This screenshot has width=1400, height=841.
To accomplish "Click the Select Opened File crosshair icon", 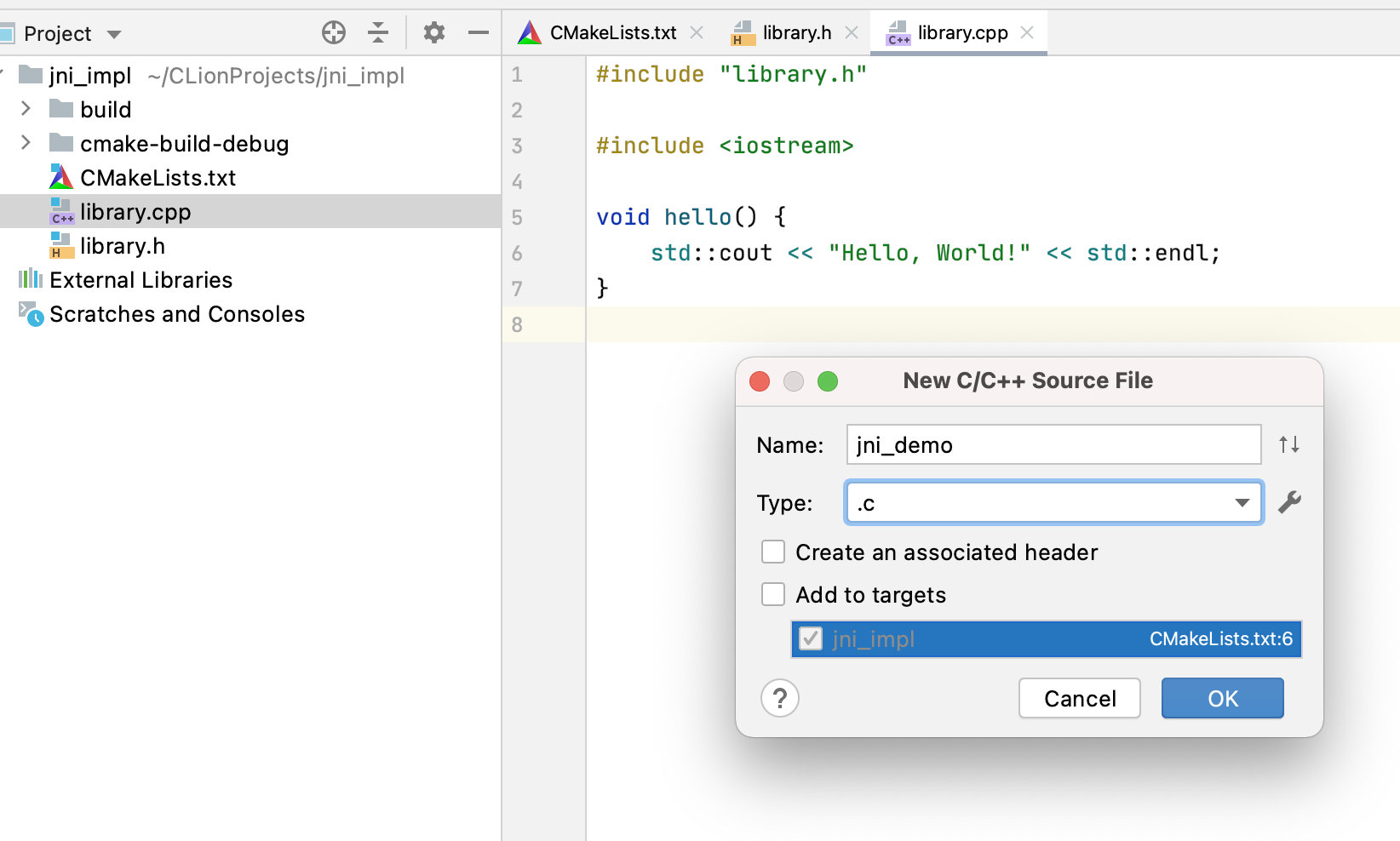I will (334, 31).
